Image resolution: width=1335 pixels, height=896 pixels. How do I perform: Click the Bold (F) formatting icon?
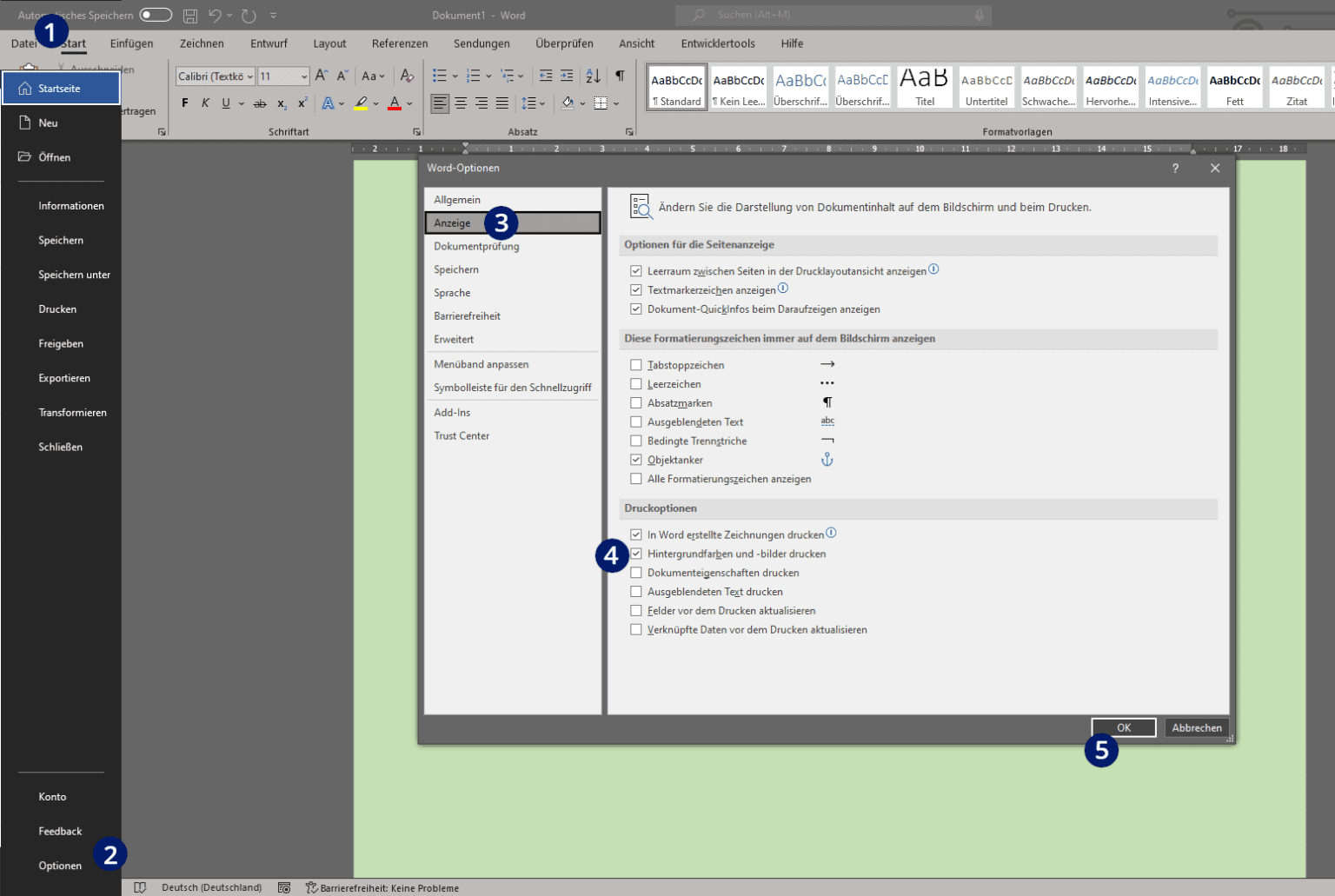(184, 103)
